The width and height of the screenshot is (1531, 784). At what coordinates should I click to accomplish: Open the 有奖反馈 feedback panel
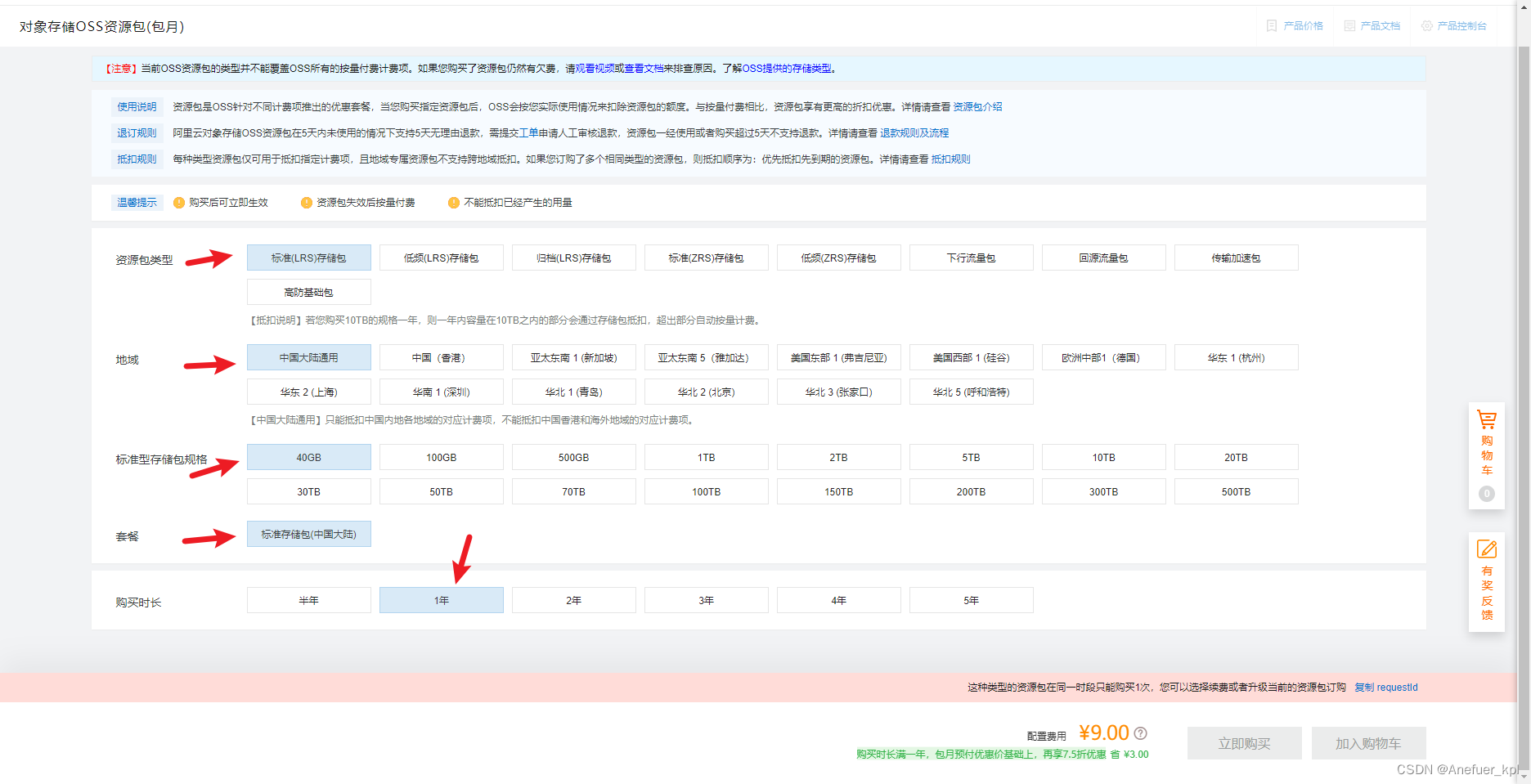(x=1486, y=580)
